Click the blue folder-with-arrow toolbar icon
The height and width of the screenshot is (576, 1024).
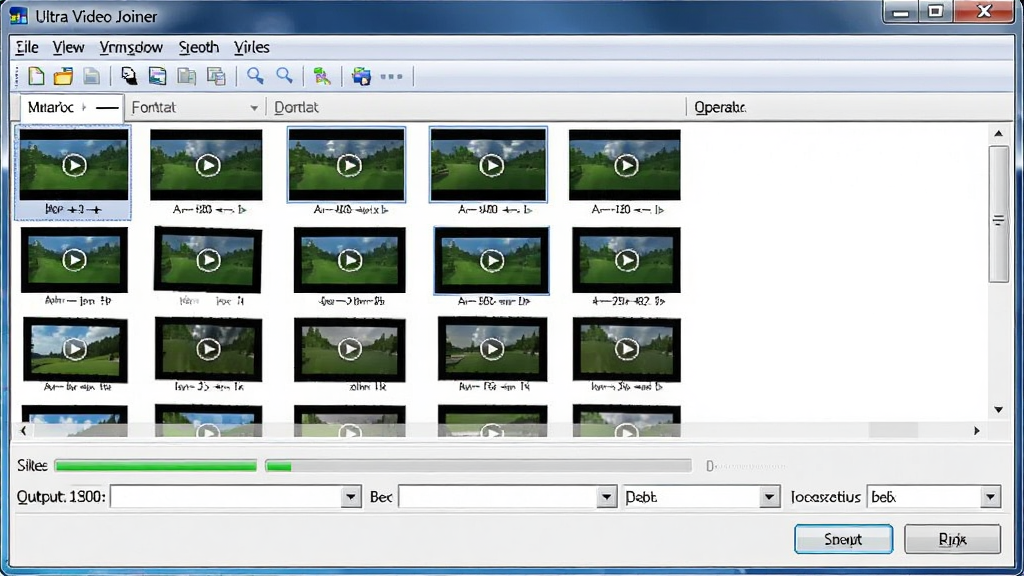(361, 76)
